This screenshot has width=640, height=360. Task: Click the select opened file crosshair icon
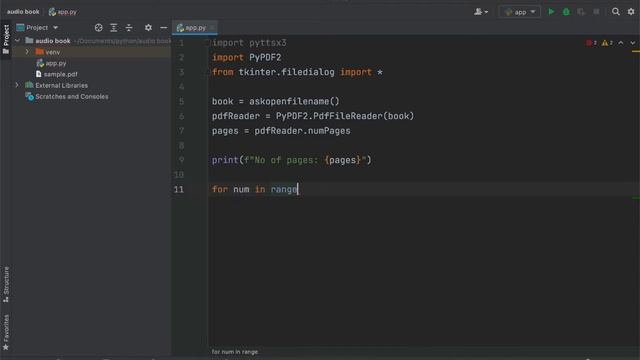(x=98, y=27)
